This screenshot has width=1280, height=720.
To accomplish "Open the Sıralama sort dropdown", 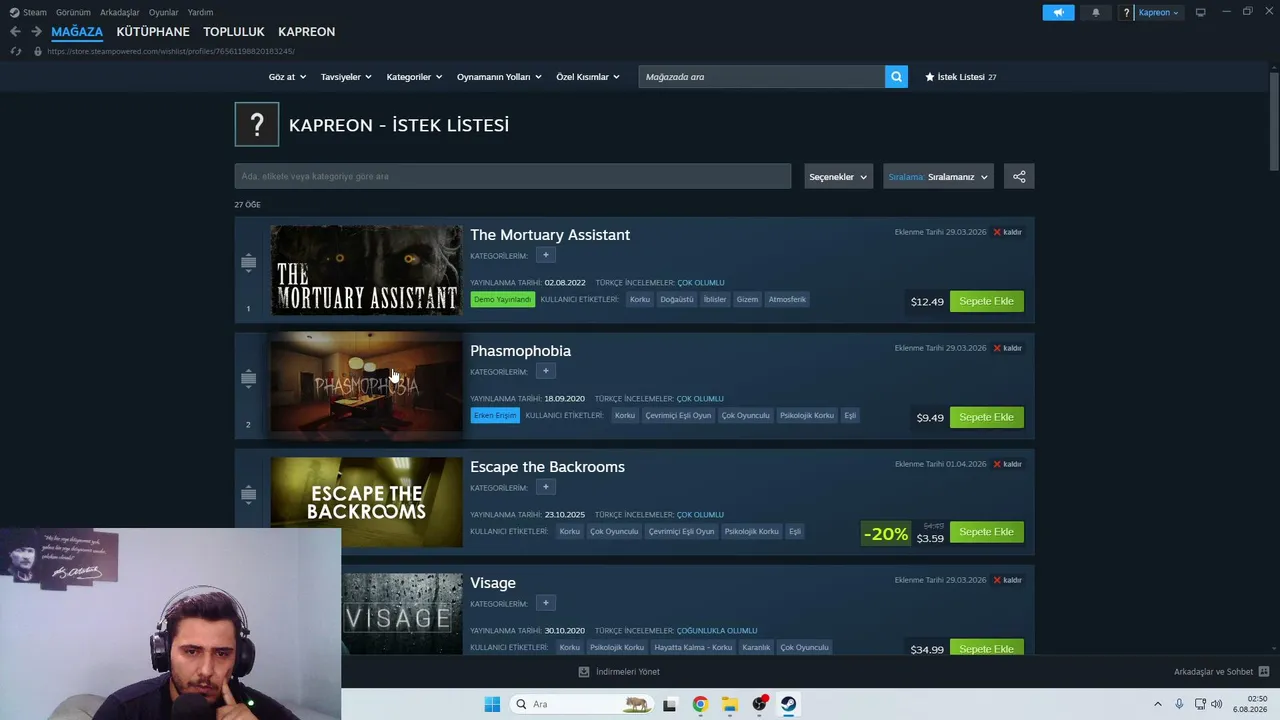I will coord(938,177).
